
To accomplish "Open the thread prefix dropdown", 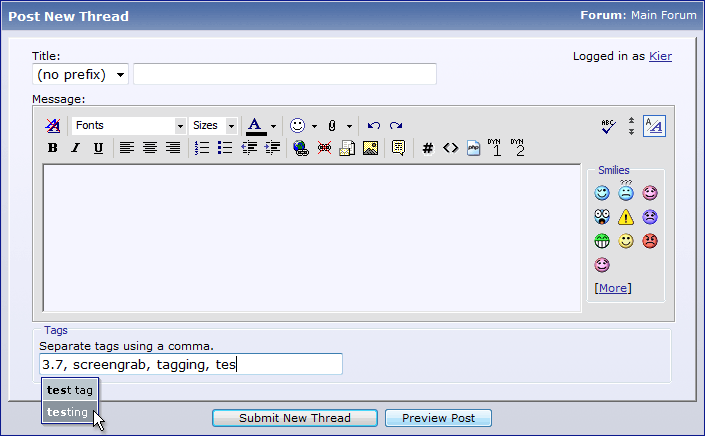I will (x=80, y=75).
